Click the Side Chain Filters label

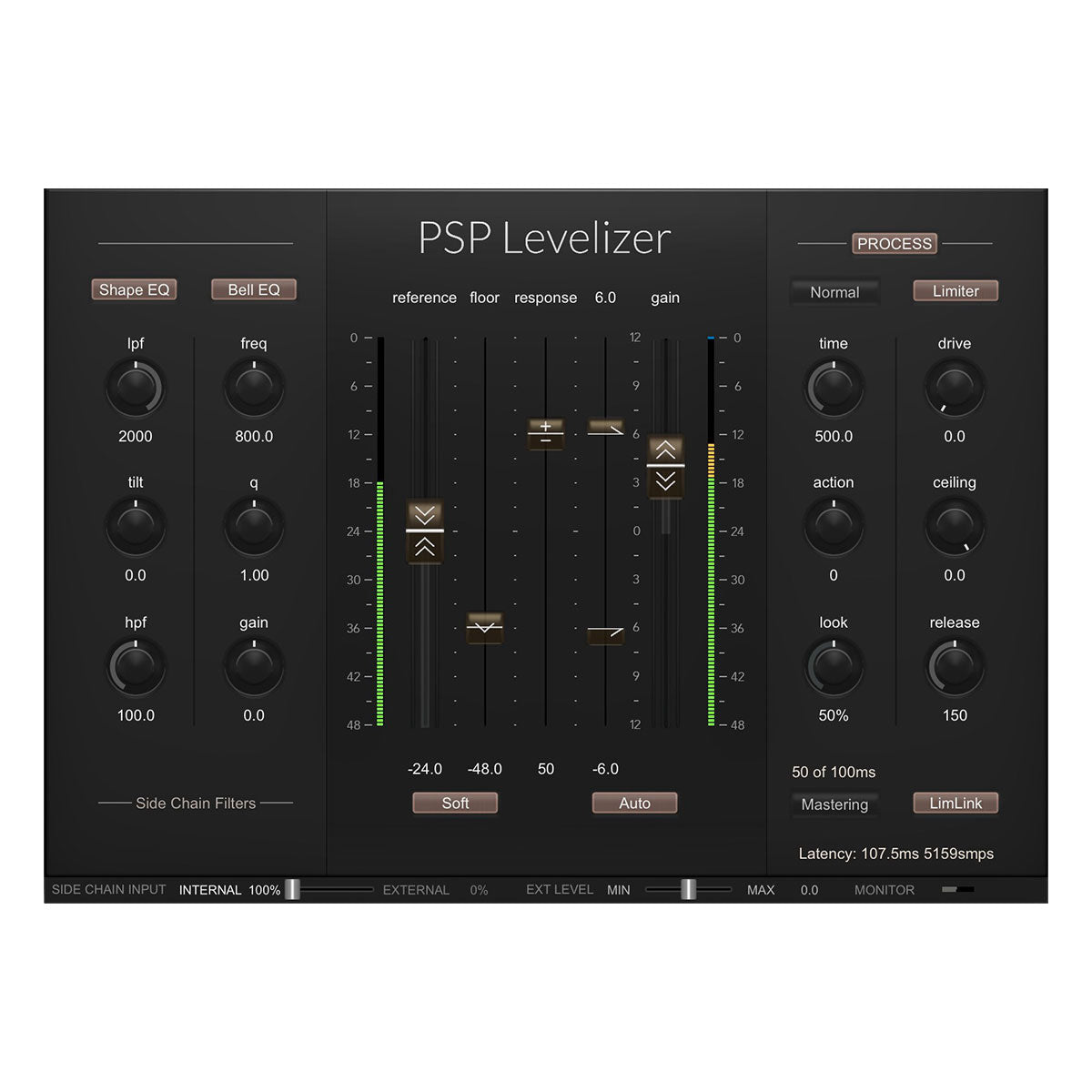[196, 804]
